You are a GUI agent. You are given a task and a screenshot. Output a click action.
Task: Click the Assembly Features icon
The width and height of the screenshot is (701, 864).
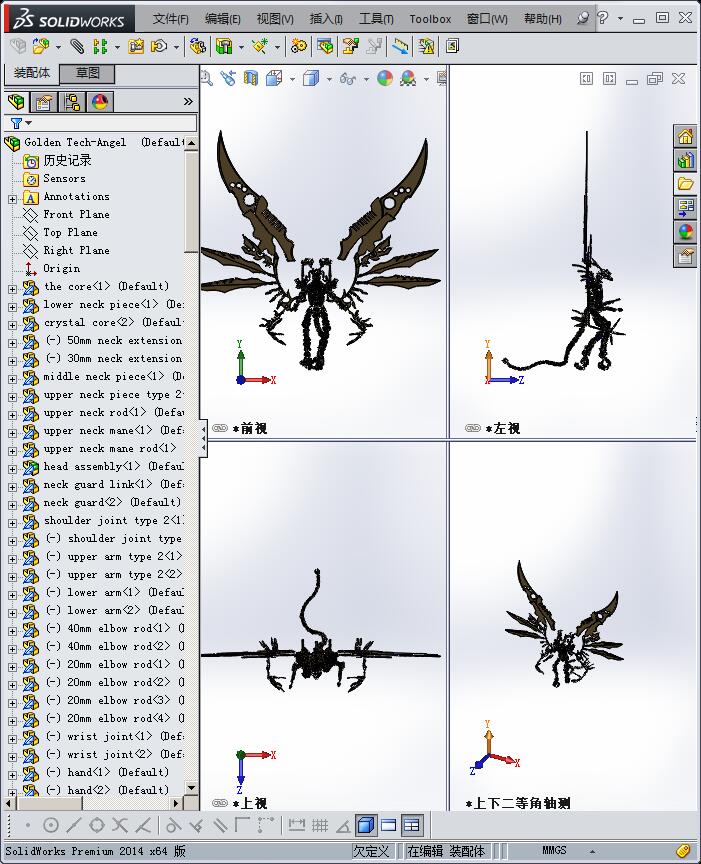click(x=224, y=46)
